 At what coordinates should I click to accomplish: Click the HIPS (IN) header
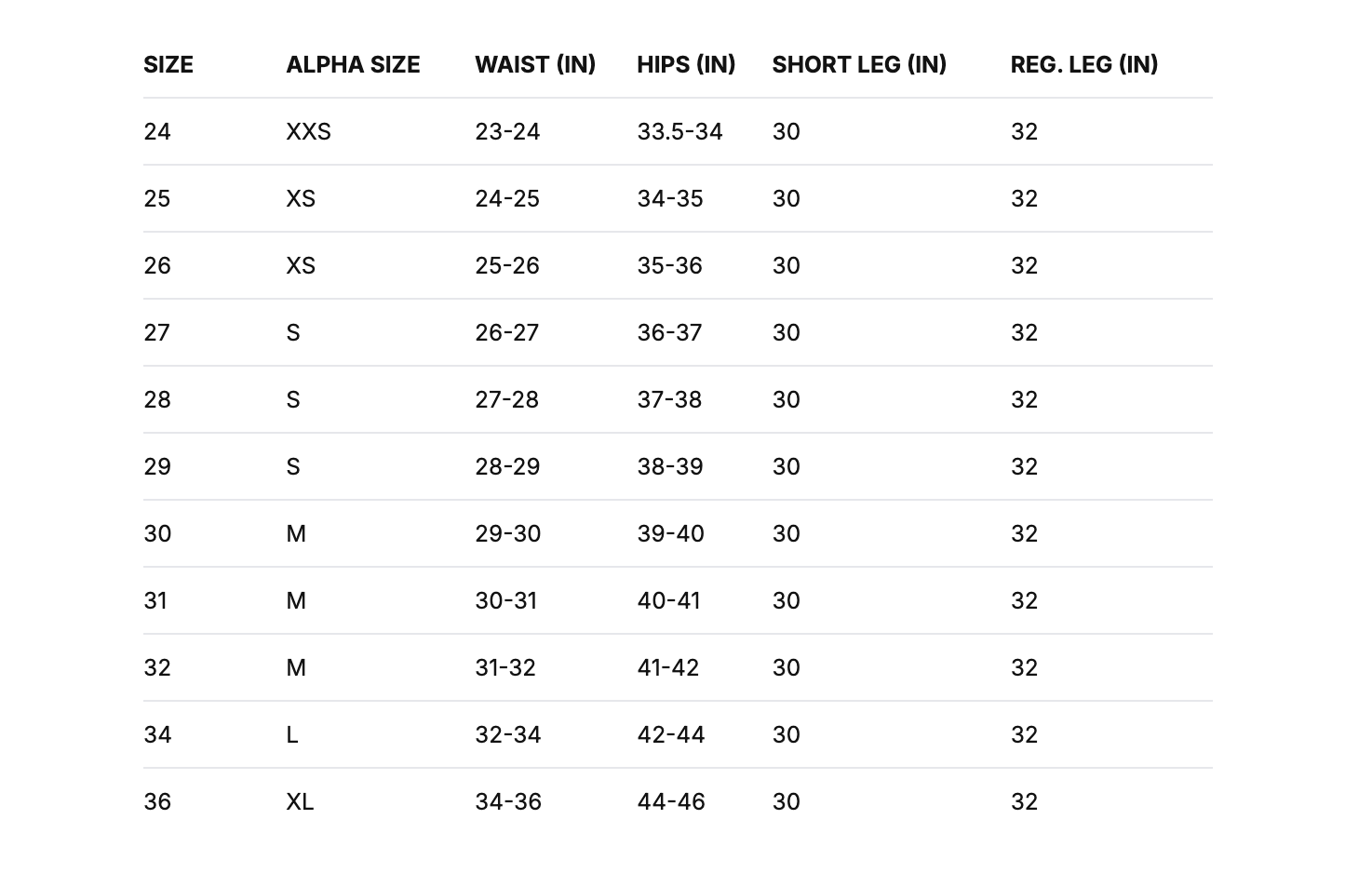coord(686,64)
